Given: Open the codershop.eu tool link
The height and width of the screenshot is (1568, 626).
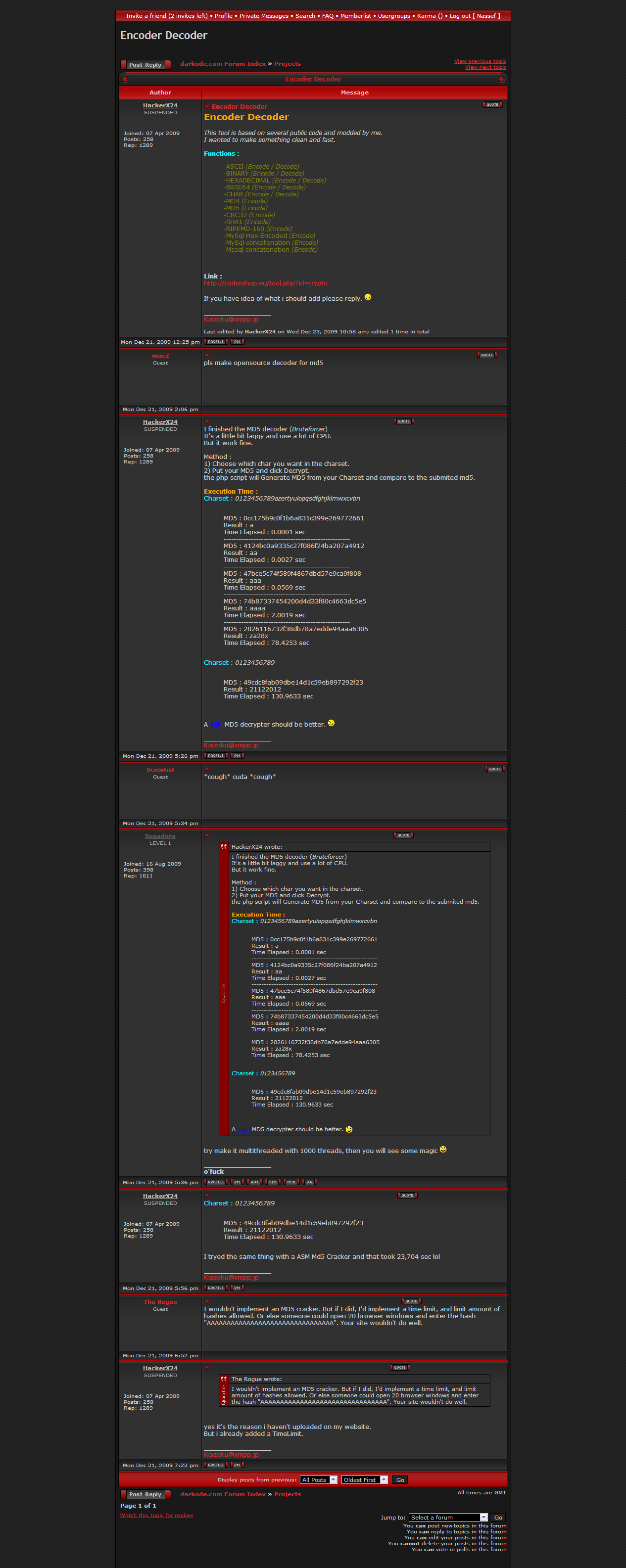Looking at the screenshot, I should [266, 283].
